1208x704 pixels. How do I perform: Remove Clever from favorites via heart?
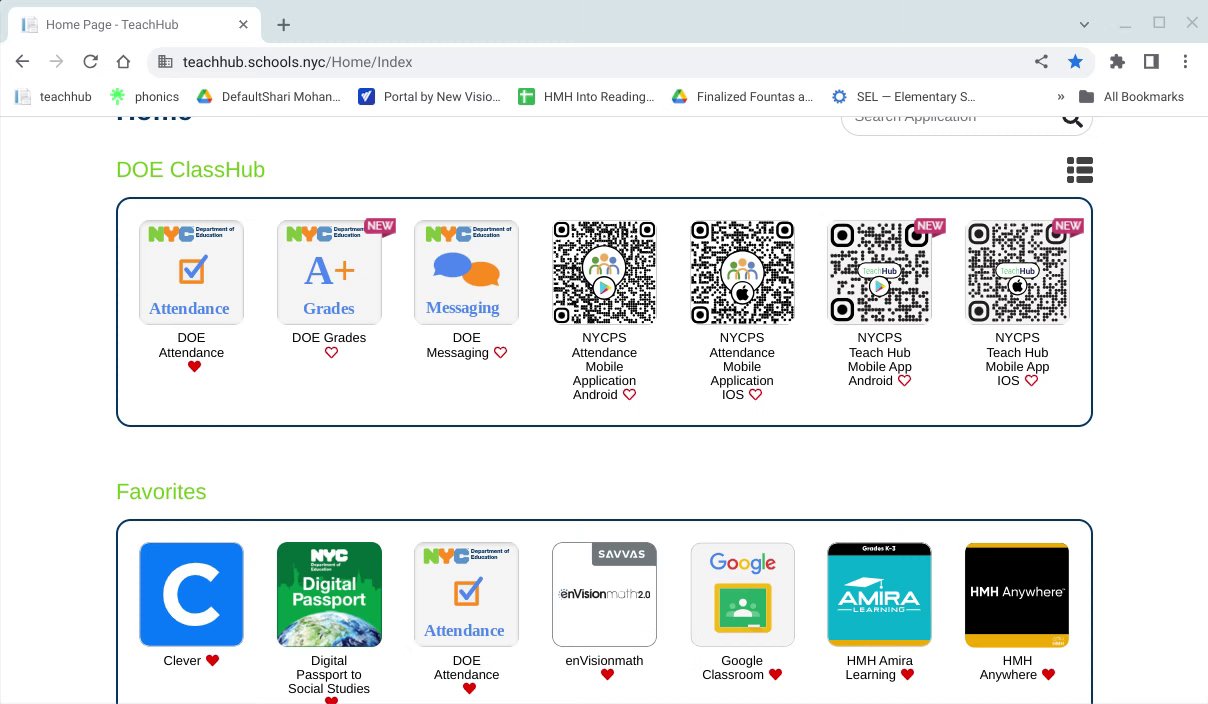point(212,661)
